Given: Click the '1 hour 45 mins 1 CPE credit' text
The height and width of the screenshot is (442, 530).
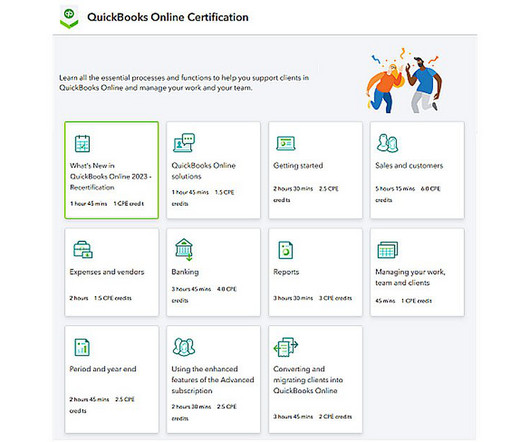Looking at the screenshot, I should pyautogui.click(x=107, y=203).
